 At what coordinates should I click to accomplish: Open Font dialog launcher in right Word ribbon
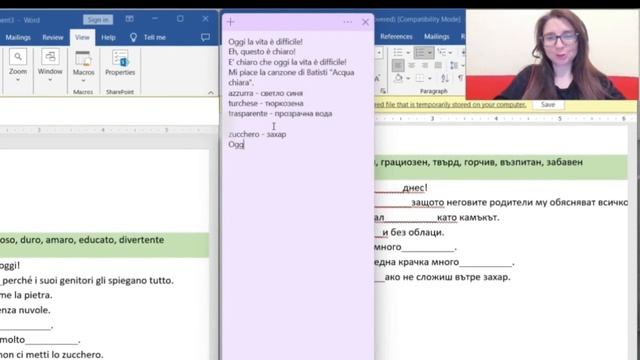383,91
